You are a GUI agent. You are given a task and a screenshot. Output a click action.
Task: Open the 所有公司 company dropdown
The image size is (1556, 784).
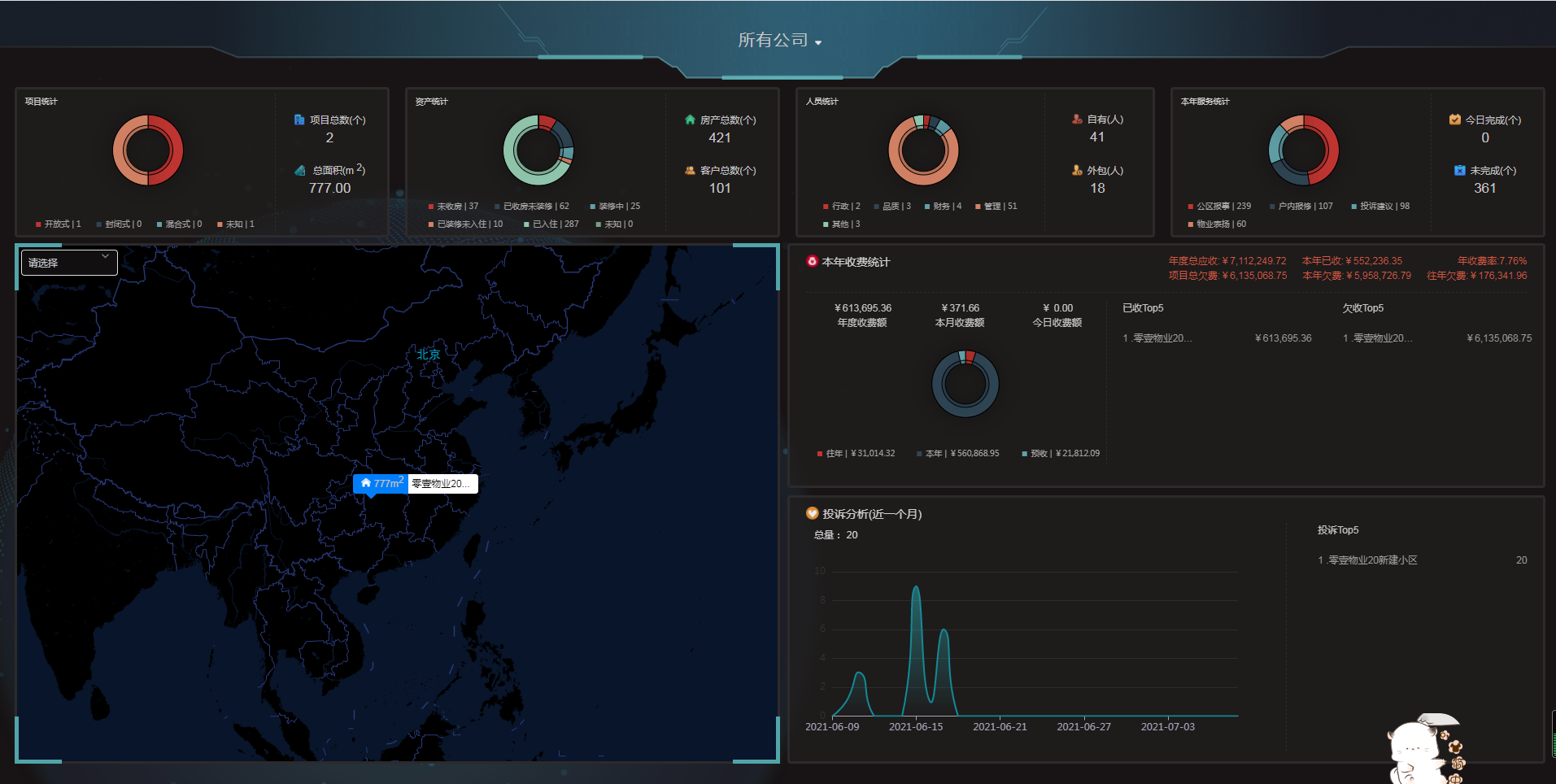779,40
